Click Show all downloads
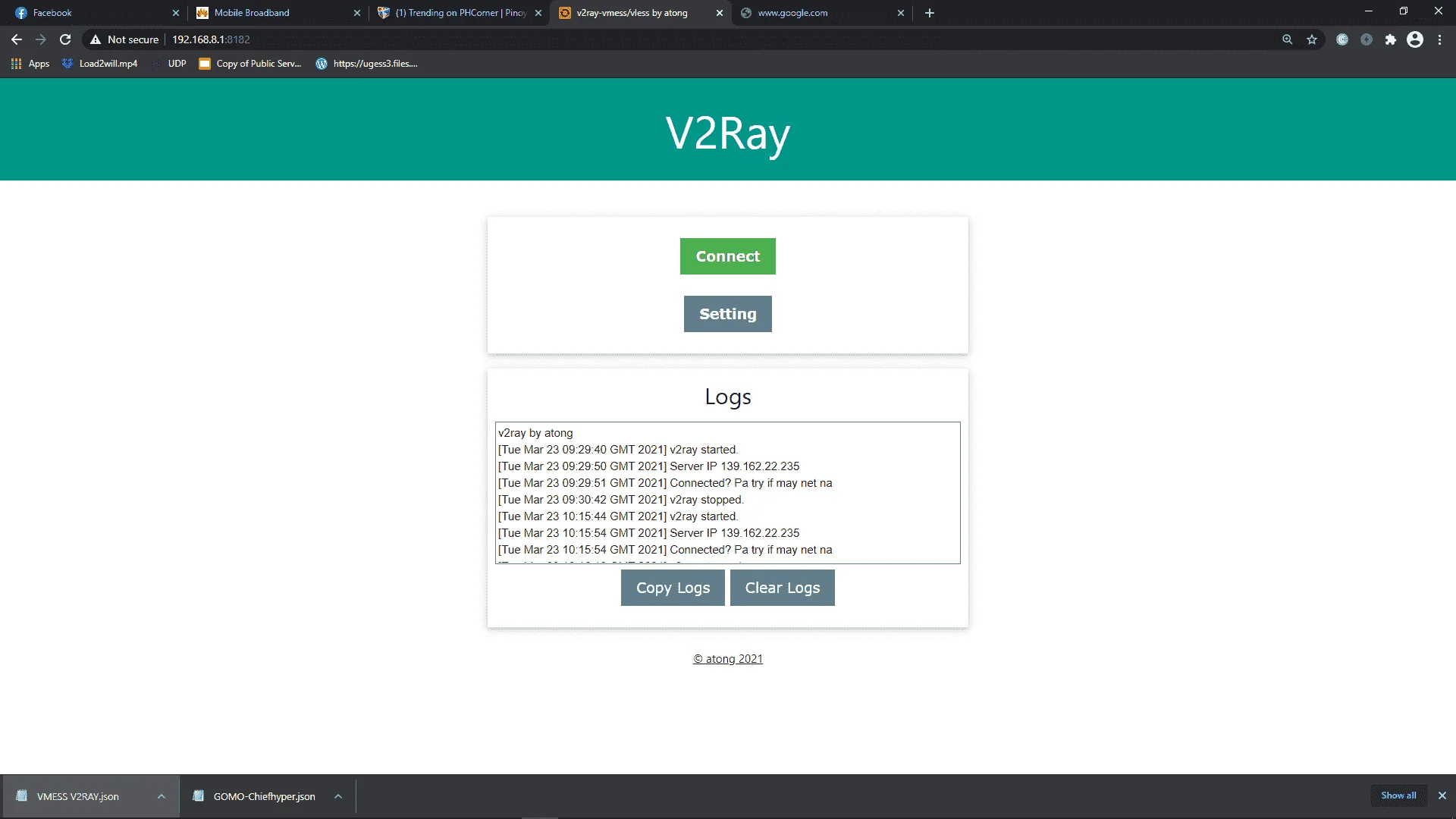 (1398, 795)
